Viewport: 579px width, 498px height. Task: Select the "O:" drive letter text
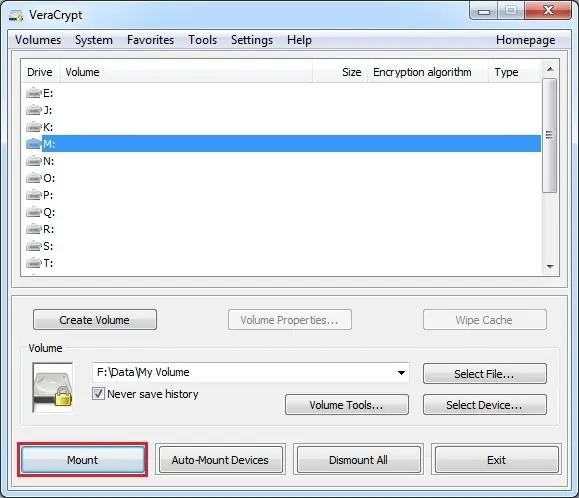tap(49, 178)
